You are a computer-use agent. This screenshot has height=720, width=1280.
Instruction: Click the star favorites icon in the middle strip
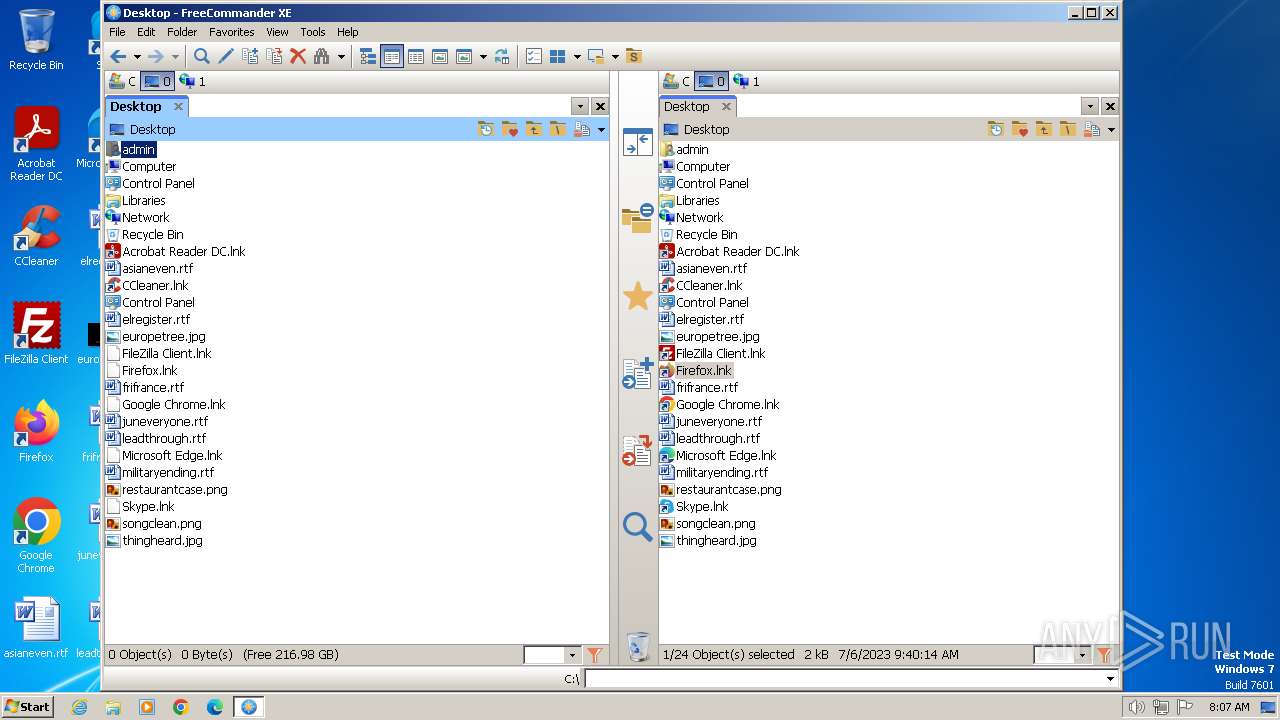click(637, 296)
